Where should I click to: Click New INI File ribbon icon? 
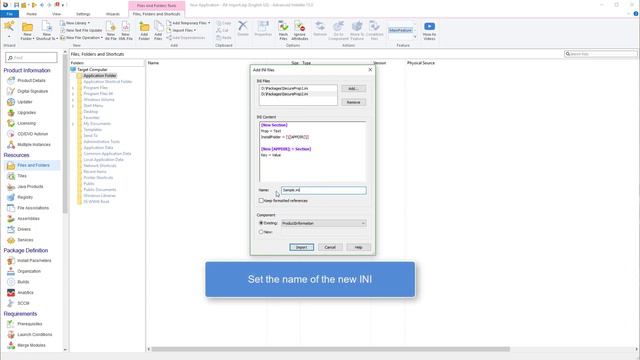pos(111,31)
